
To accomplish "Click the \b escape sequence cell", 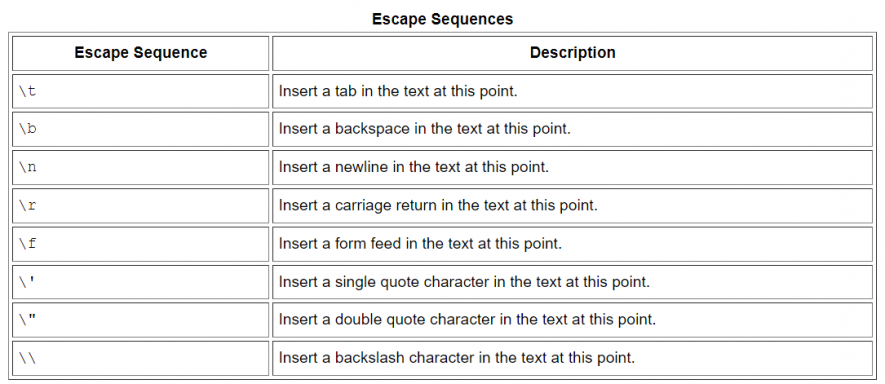I will [141, 129].
